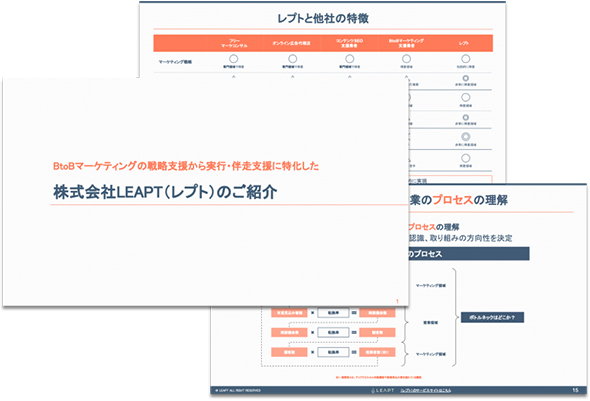Click the 認識、取り組みの方向性を決定 text line
The image size is (590, 401).
tap(461, 238)
